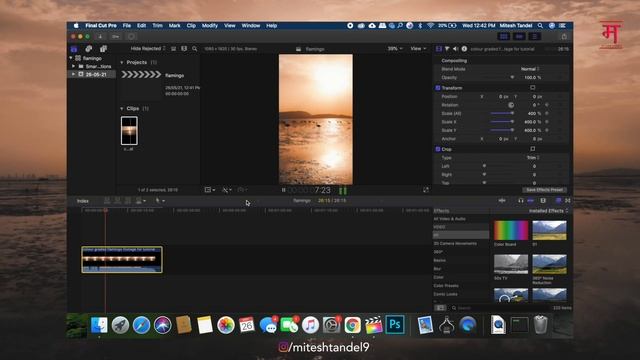Collapse the Clips section triangle

tap(122, 109)
